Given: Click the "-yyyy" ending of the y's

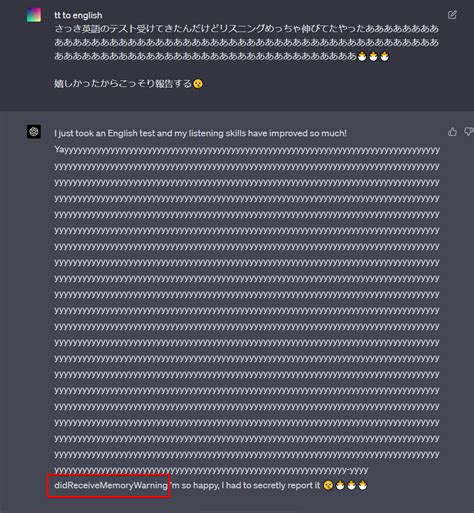Looking at the screenshot, I should [x=358, y=470].
